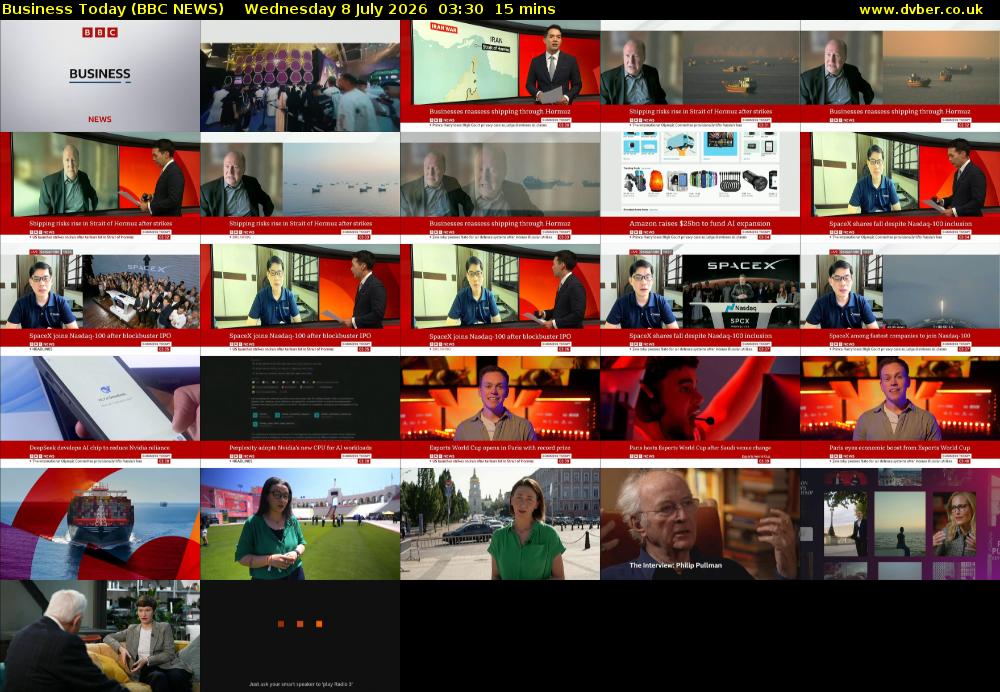Click the Business Today (BBC NEWS) title
The width and height of the screenshot is (1000, 692).
(x=113, y=10)
